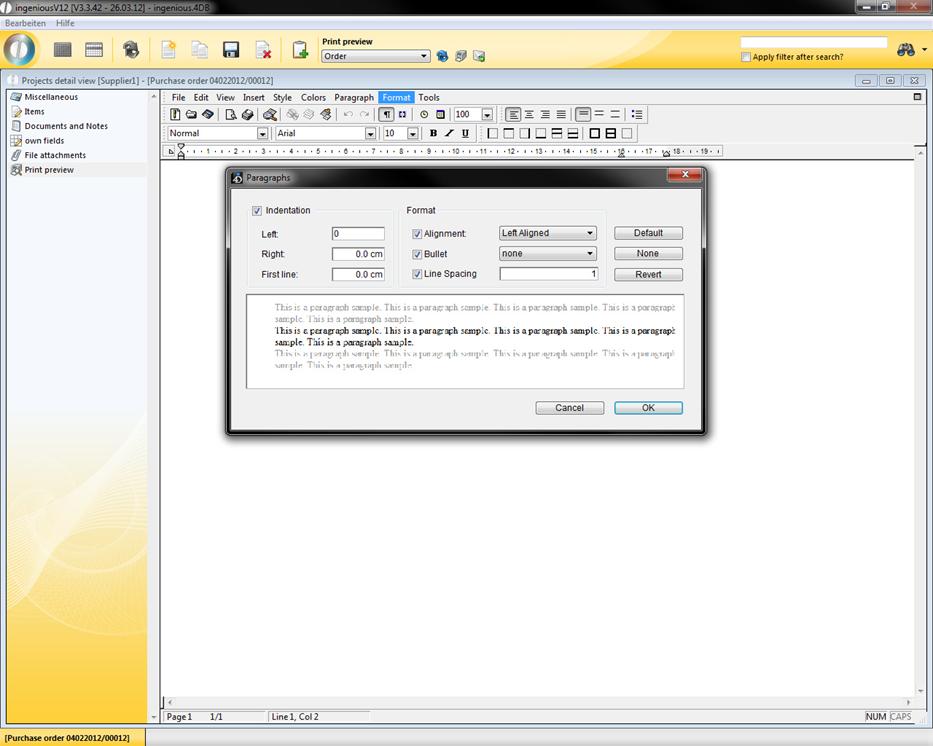Select File attachments in left sidebar
Image resolution: width=933 pixels, height=746 pixels.
pos(55,155)
